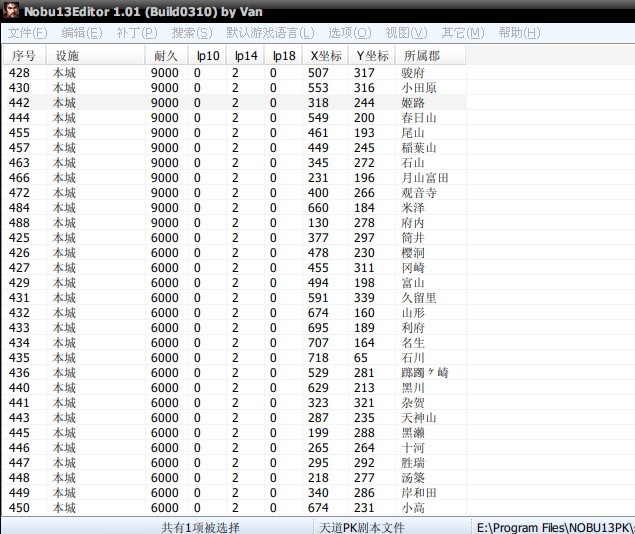Viewport: 635px width, 534px height.
Task: Click 岸和田 county cell
Action: [x=419, y=492]
